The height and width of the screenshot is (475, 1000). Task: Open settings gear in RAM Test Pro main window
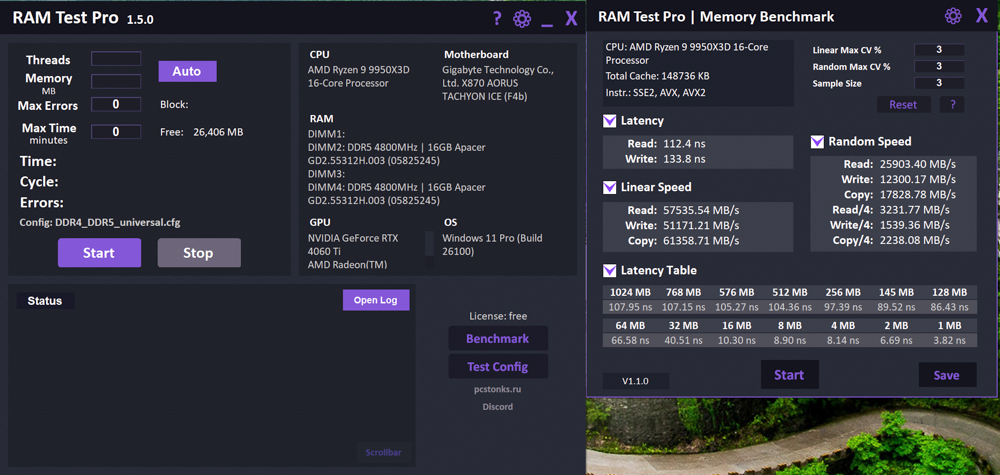click(522, 18)
